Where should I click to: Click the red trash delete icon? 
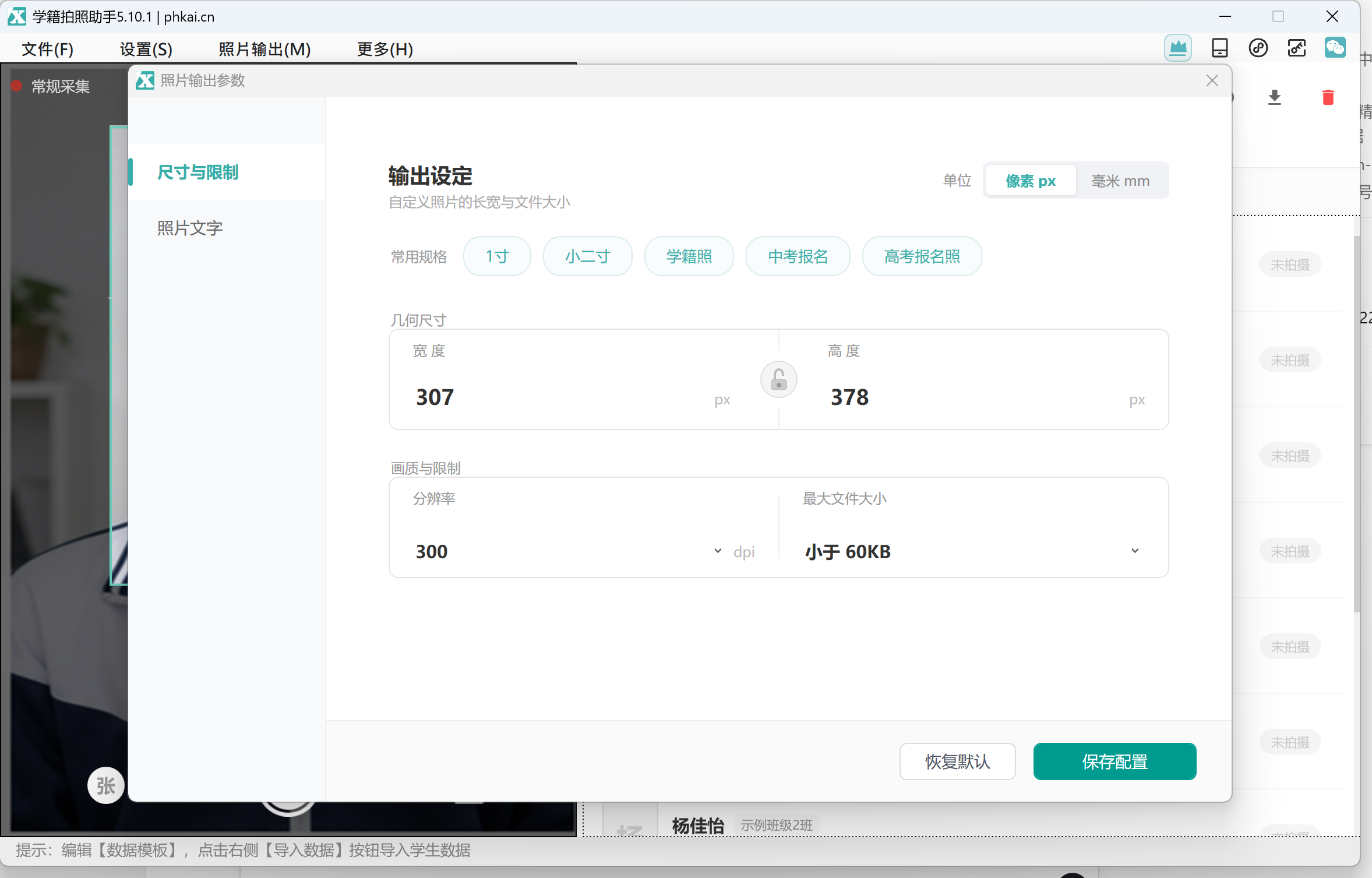point(1328,97)
